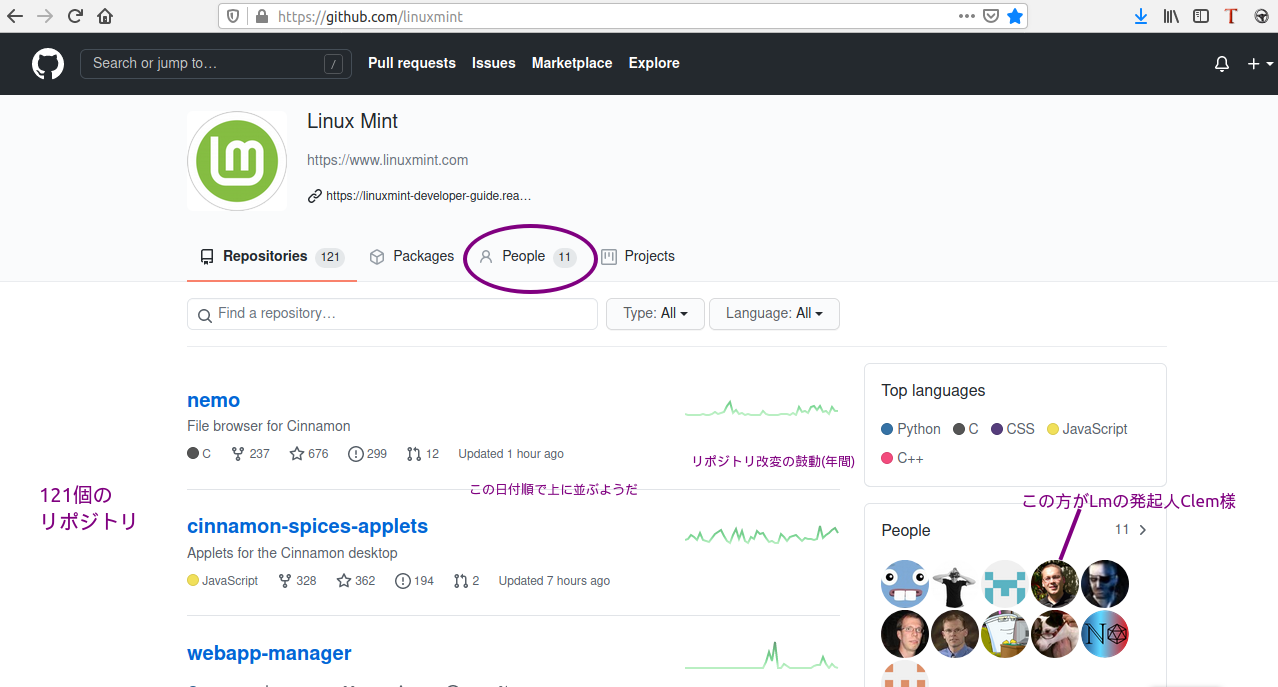1278x687 pixels.
Task: Open the Language: All dropdown
Action: click(774, 313)
